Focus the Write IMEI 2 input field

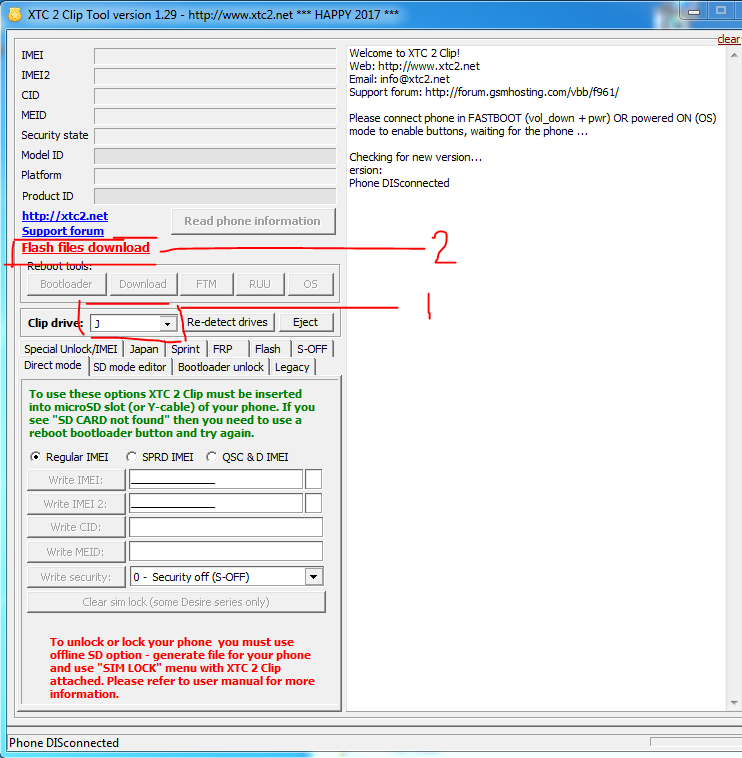216,503
